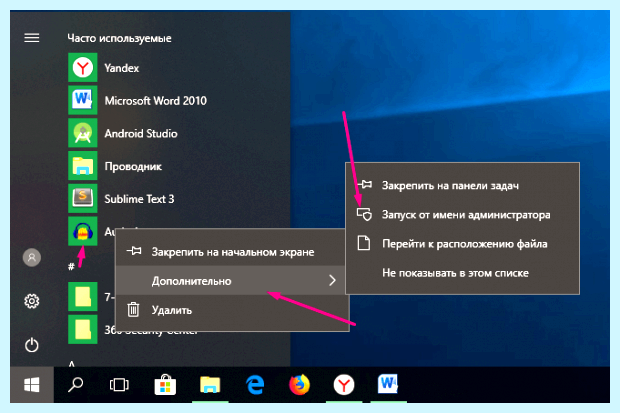Click the Часто используемые heading
Viewport: 620px width, 413px height.
click(119, 38)
